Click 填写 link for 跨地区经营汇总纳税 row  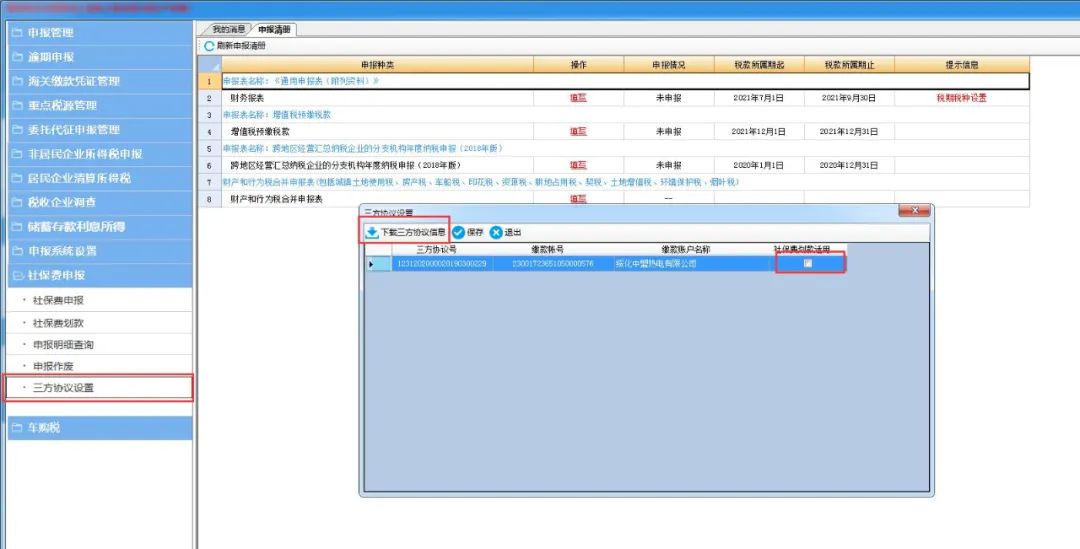pos(578,165)
